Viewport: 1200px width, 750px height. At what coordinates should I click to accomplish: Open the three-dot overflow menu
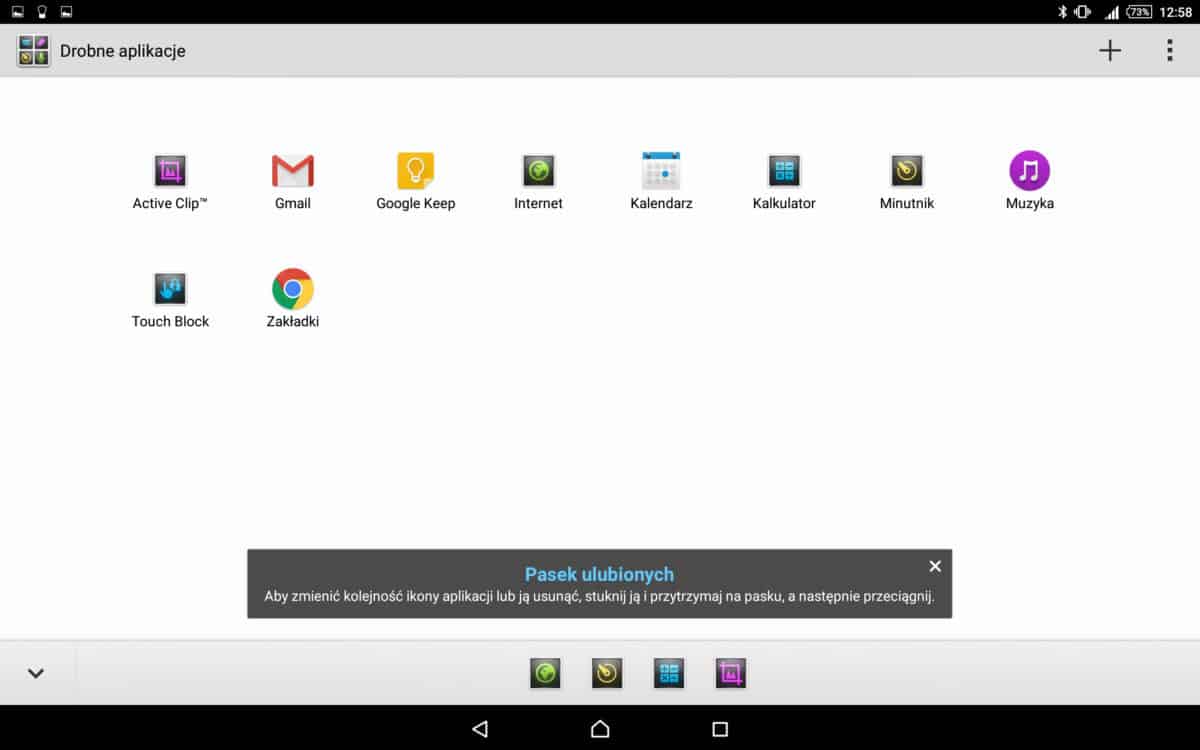[1169, 51]
